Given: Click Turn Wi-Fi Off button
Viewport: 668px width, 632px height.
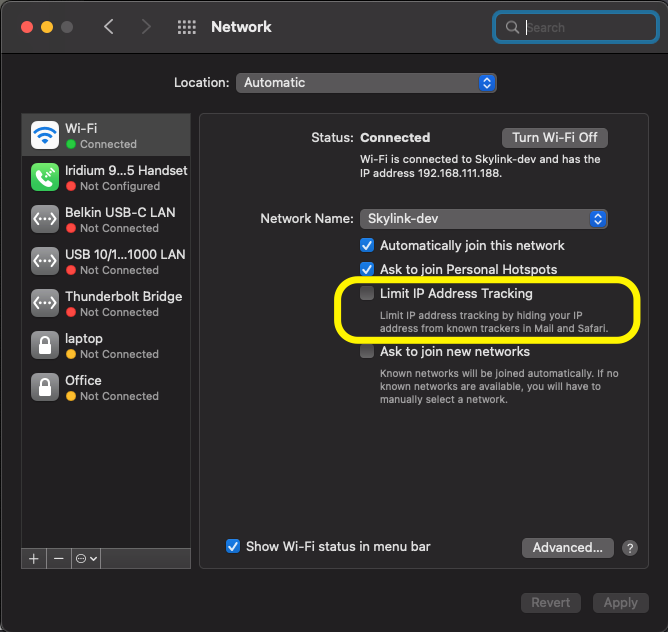Looking at the screenshot, I should coord(555,138).
